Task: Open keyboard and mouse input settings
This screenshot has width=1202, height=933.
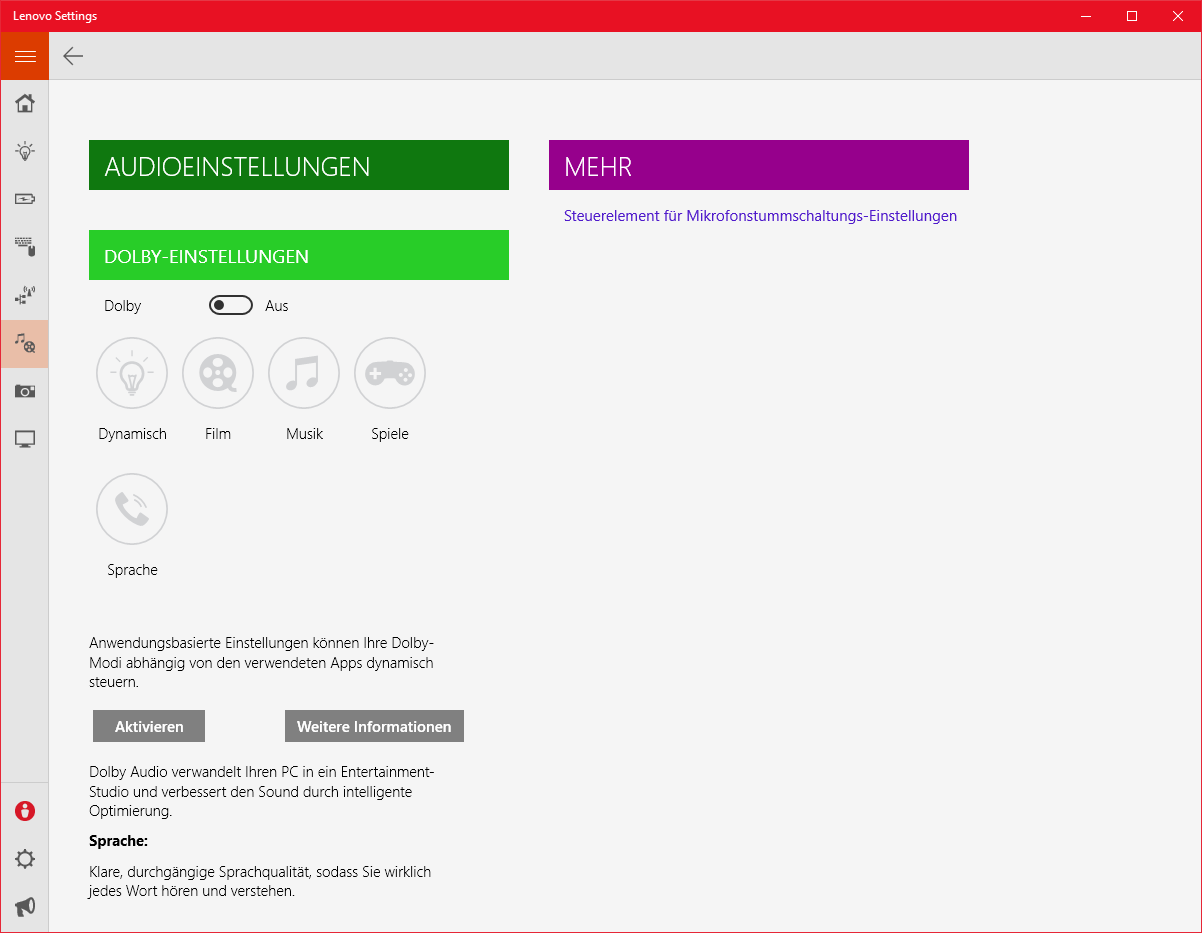Action: tap(25, 247)
